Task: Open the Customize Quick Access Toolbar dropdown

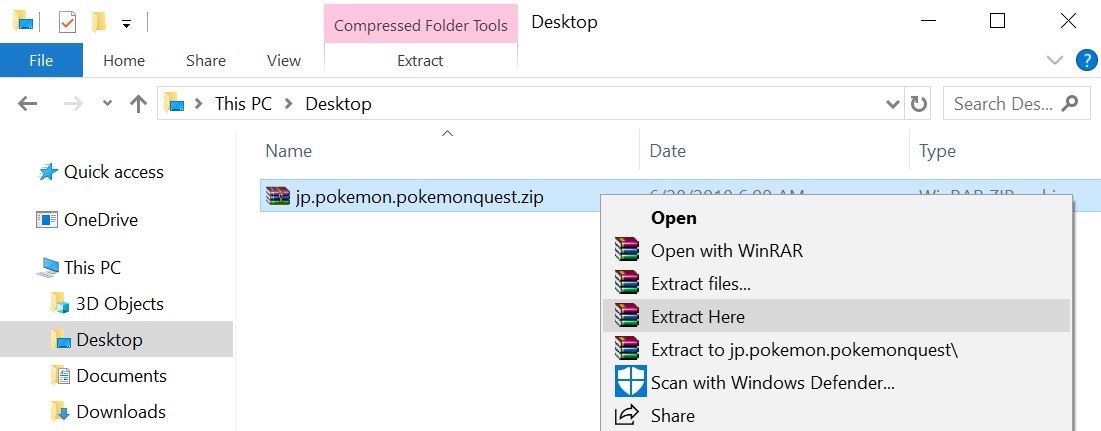Action: (x=126, y=24)
